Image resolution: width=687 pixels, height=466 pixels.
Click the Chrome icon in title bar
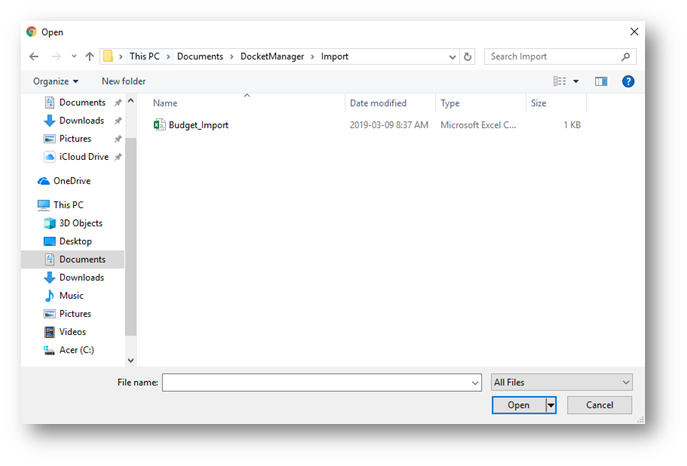coord(32,32)
